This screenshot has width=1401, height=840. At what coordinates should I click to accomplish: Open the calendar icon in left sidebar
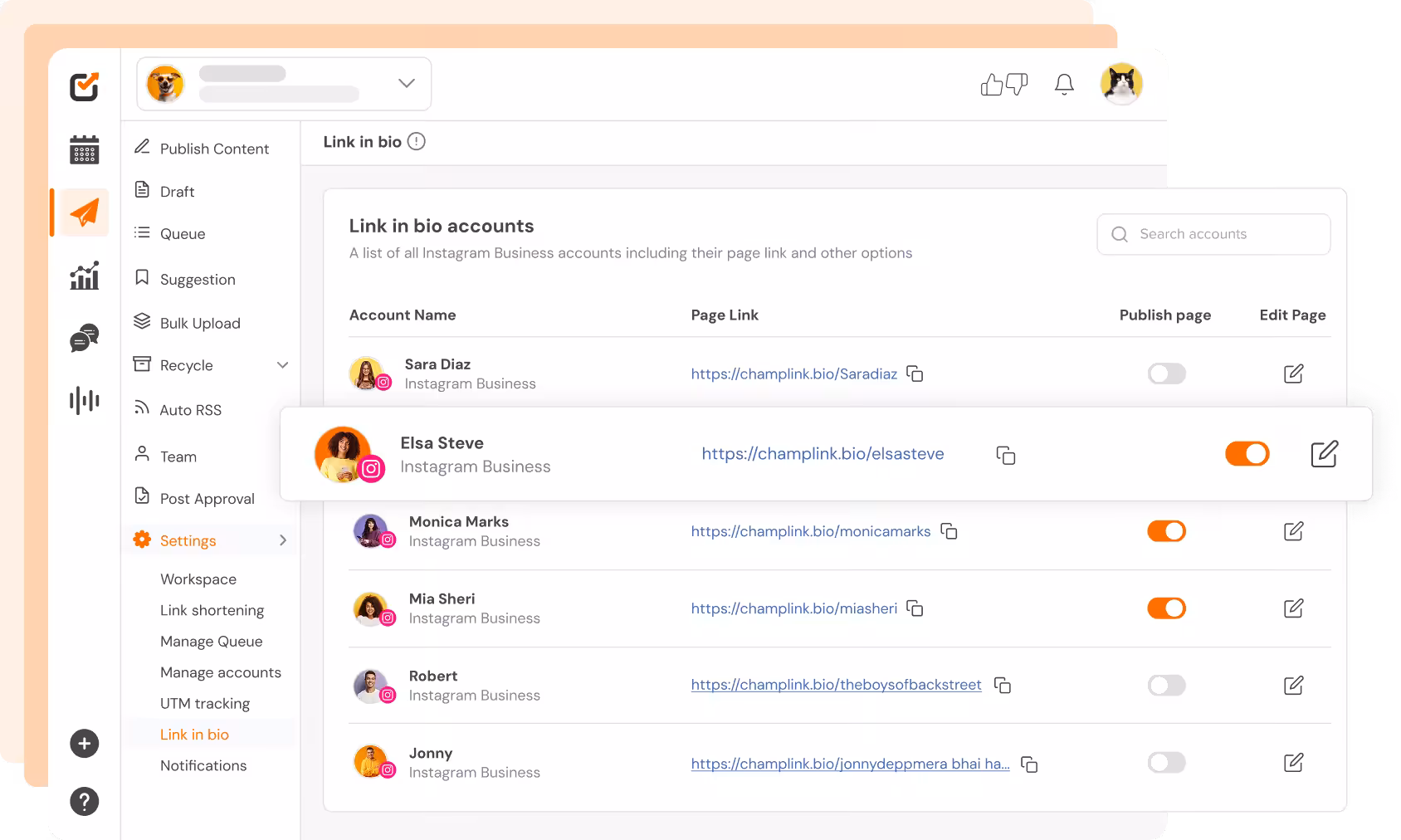[x=84, y=149]
